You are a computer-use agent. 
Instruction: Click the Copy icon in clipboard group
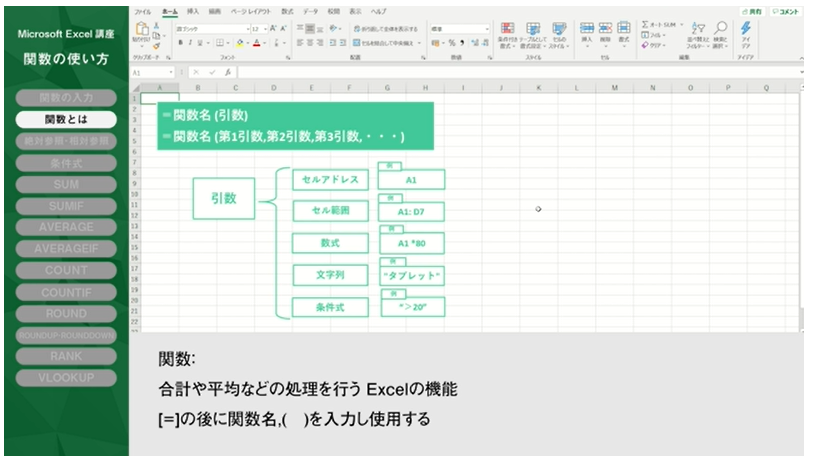click(x=156, y=36)
